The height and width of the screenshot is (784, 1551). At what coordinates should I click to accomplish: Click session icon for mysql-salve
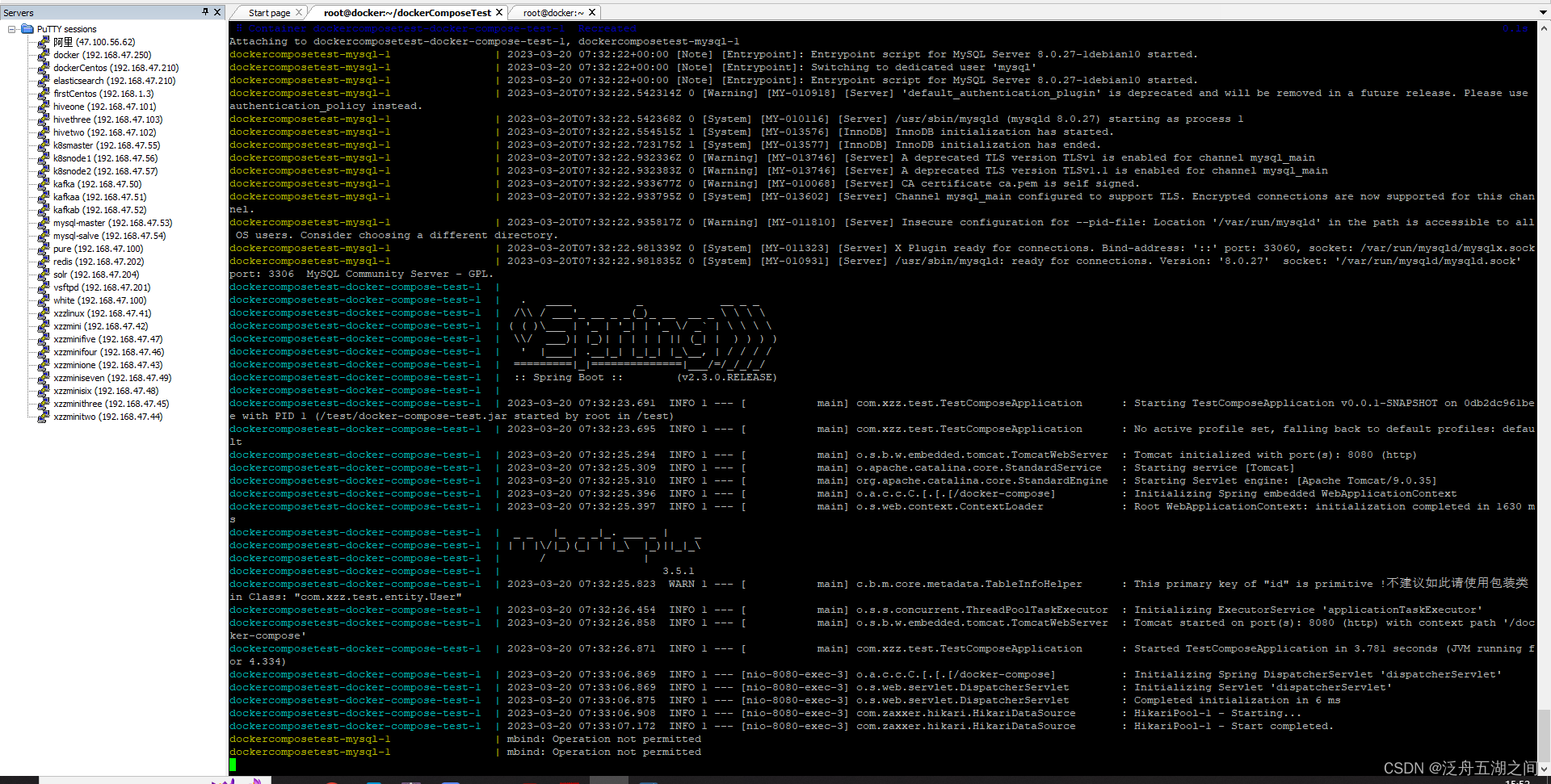[44, 236]
